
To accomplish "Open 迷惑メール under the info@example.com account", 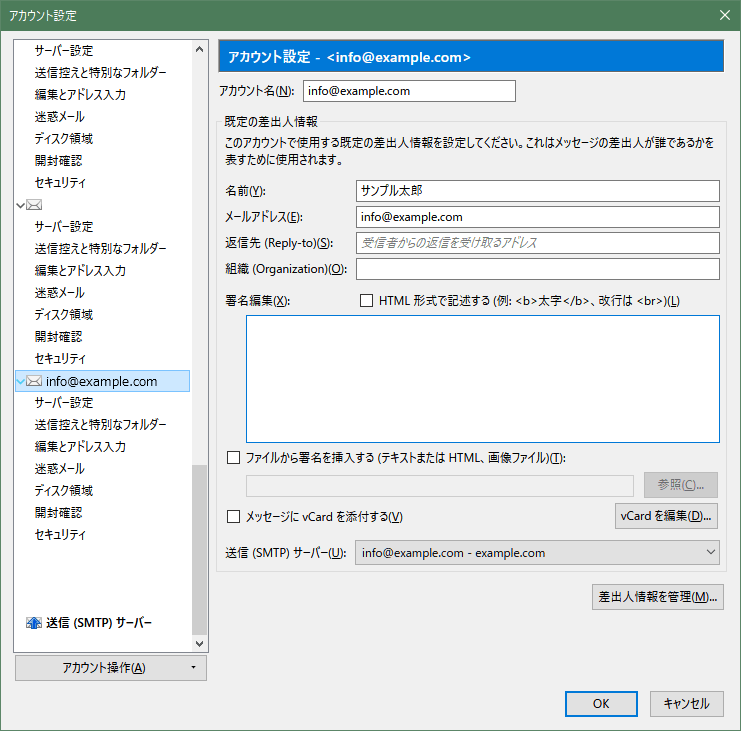I will 59,468.
